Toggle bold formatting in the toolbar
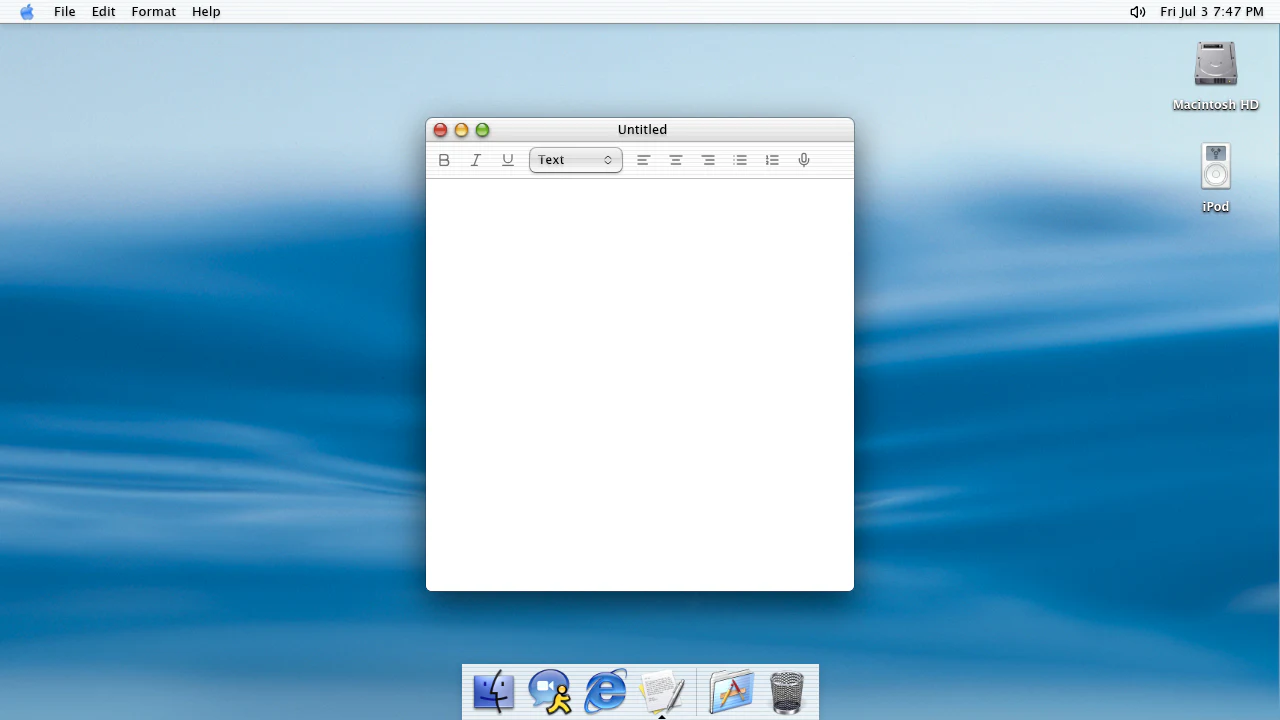Screen dimensions: 1280x720 click(444, 160)
